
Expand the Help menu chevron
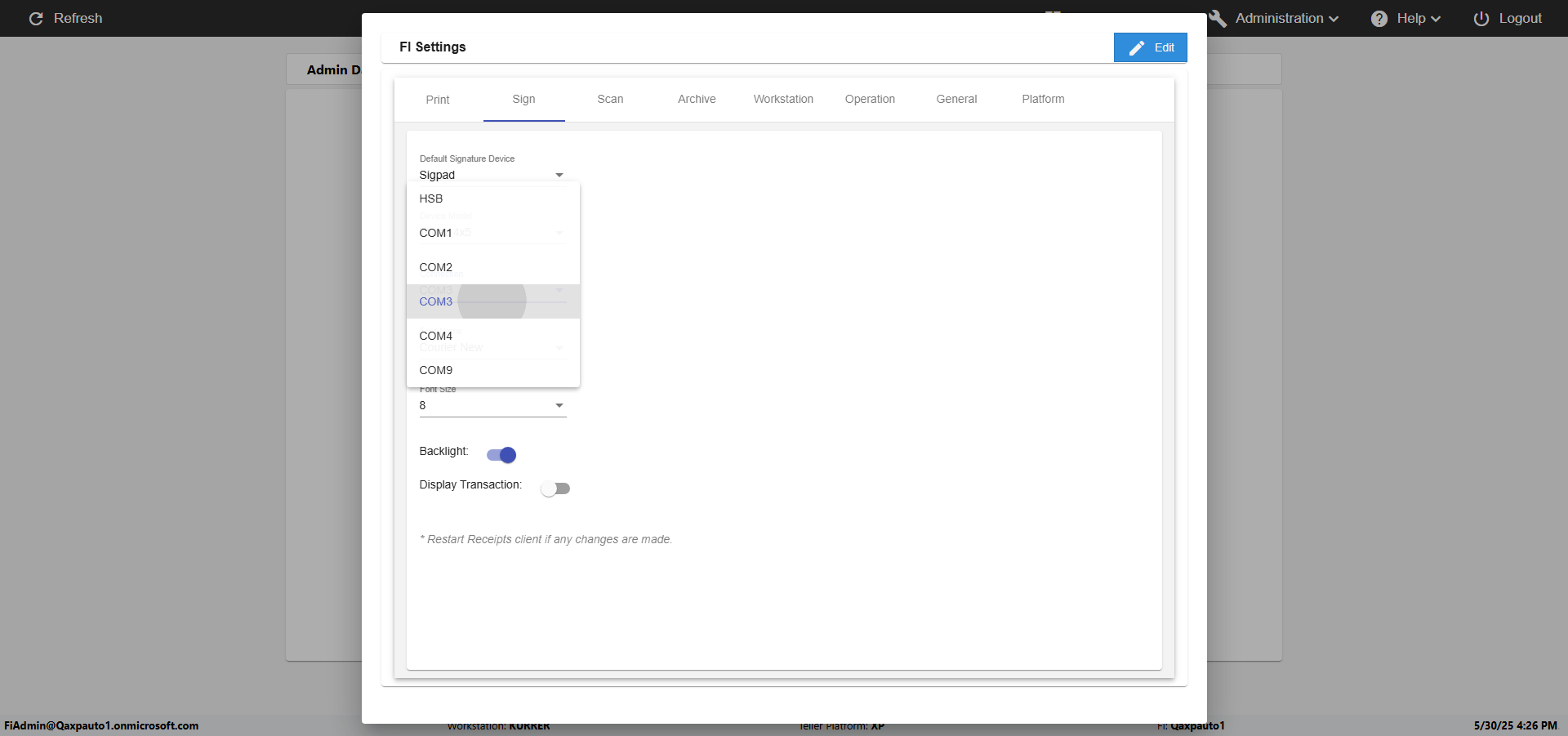[1436, 19]
